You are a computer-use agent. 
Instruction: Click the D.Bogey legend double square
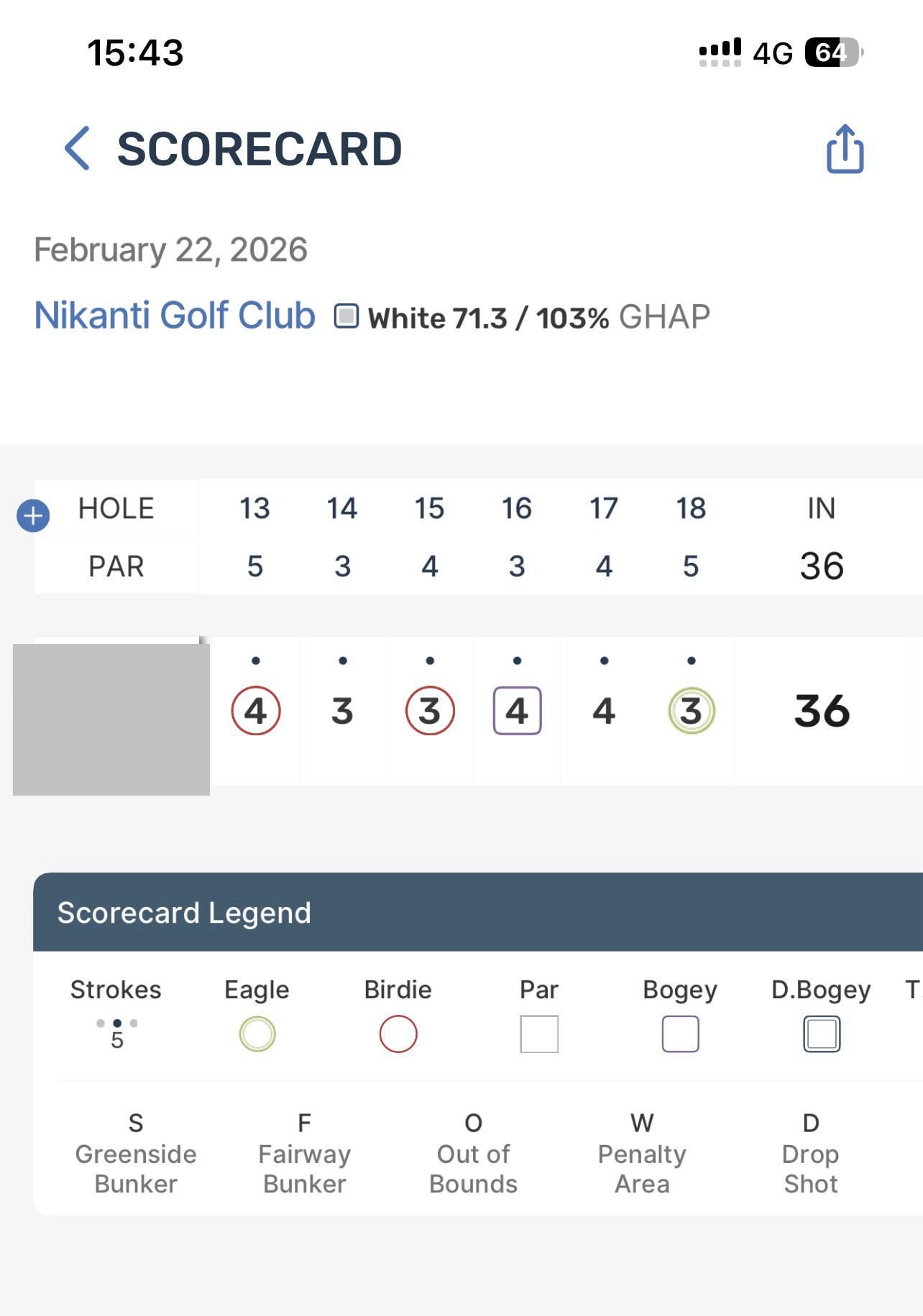point(822,1034)
